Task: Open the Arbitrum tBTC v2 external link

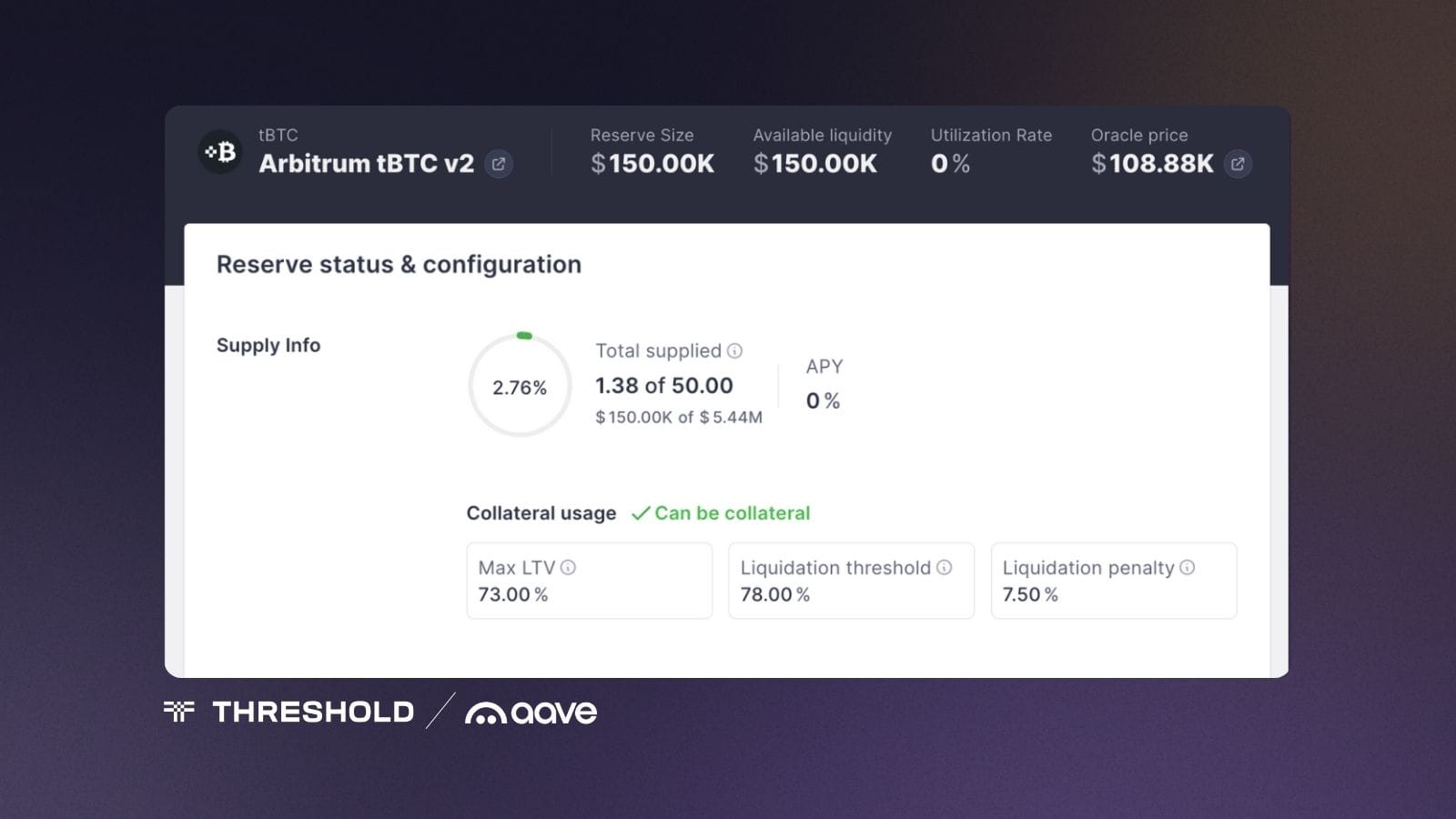Action: click(x=499, y=164)
